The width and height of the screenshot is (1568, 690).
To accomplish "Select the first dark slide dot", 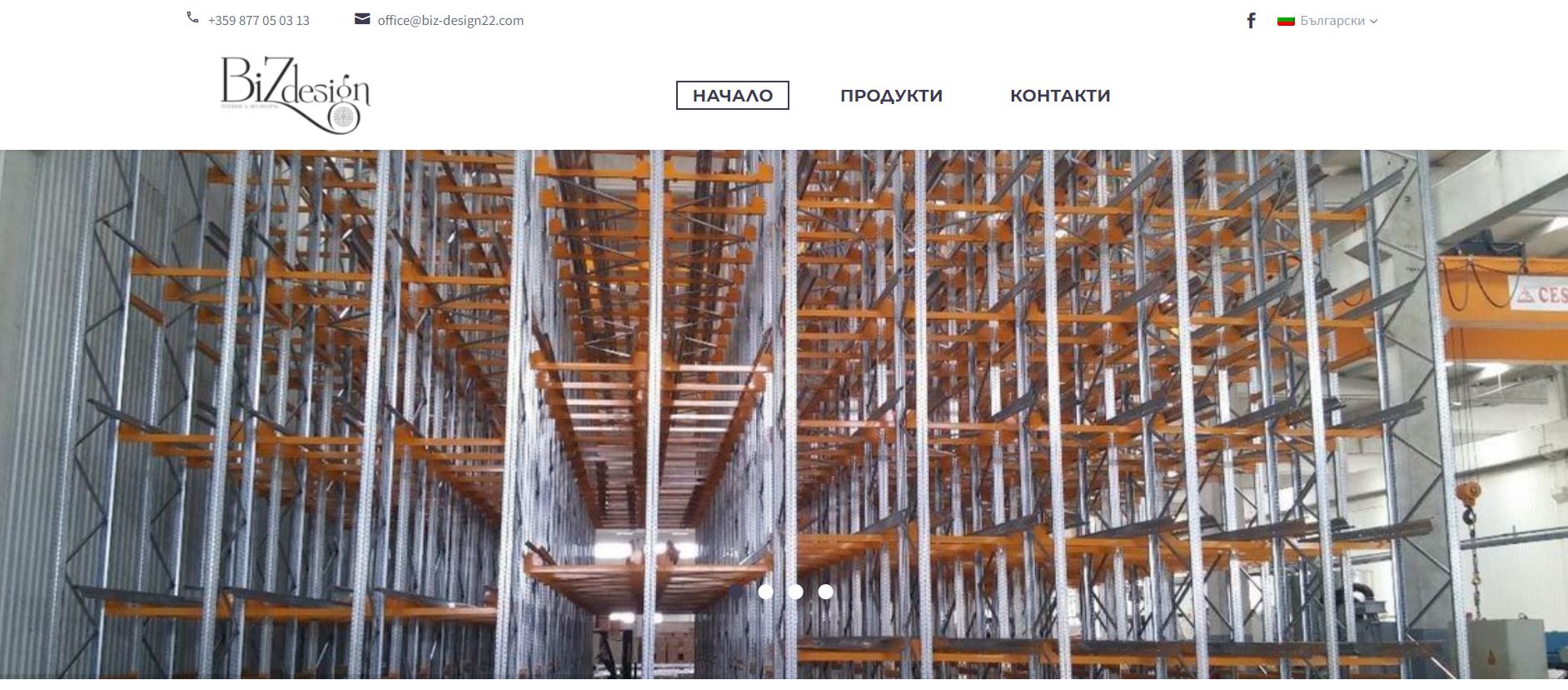I will pyautogui.click(x=736, y=592).
